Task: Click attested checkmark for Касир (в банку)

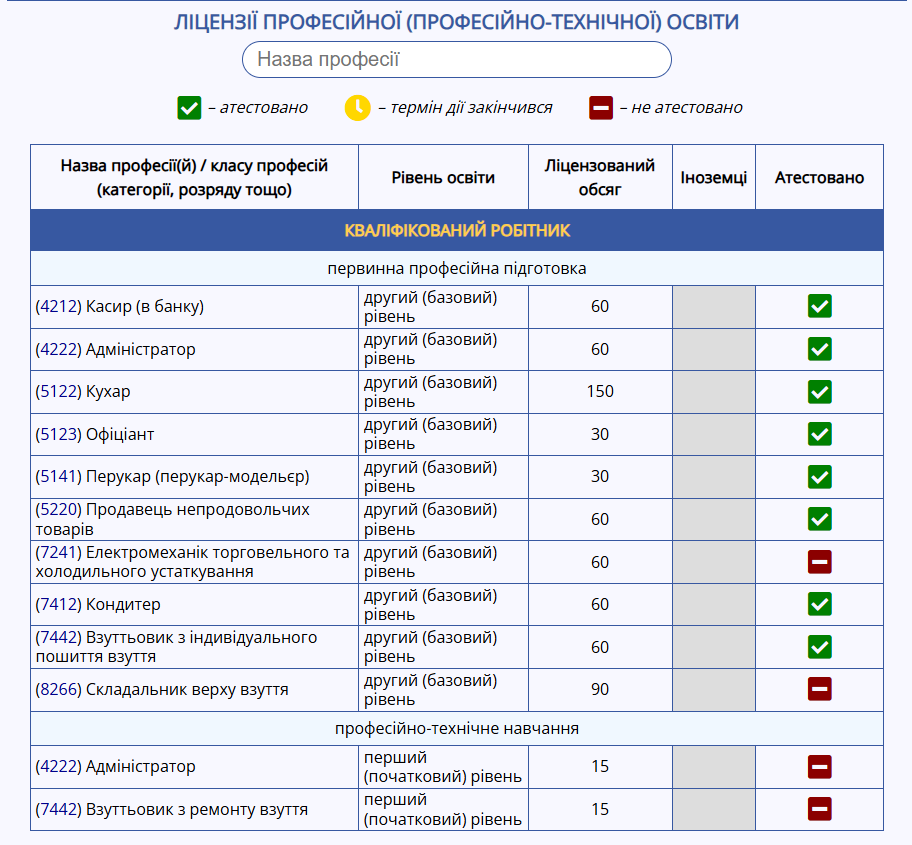Action: click(x=819, y=307)
